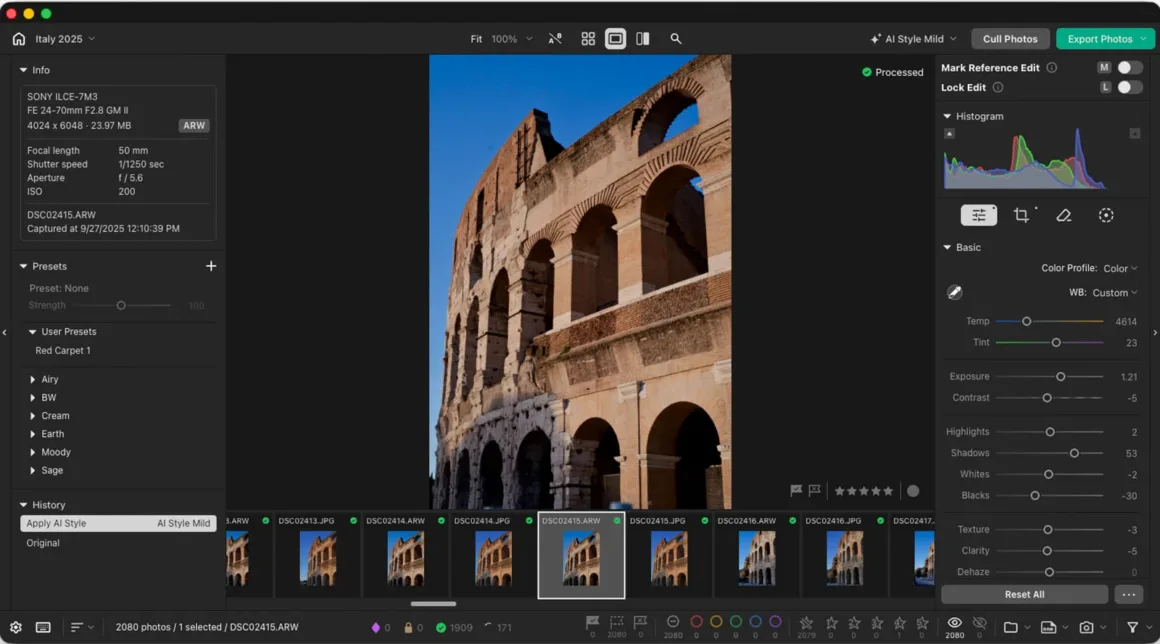Switch to grid view layout

588,39
